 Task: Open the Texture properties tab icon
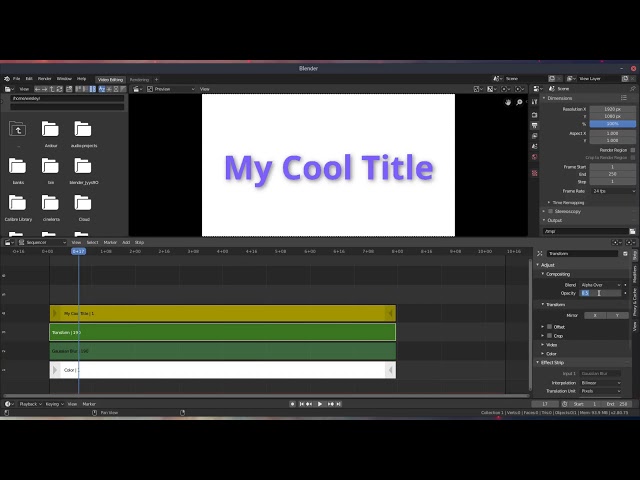tap(534, 173)
